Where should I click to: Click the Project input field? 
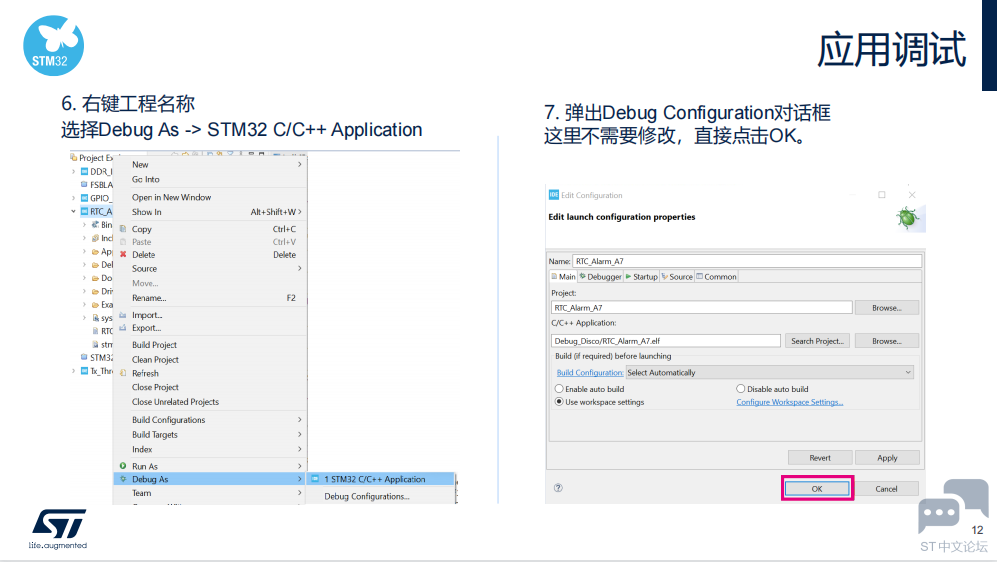point(701,308)
